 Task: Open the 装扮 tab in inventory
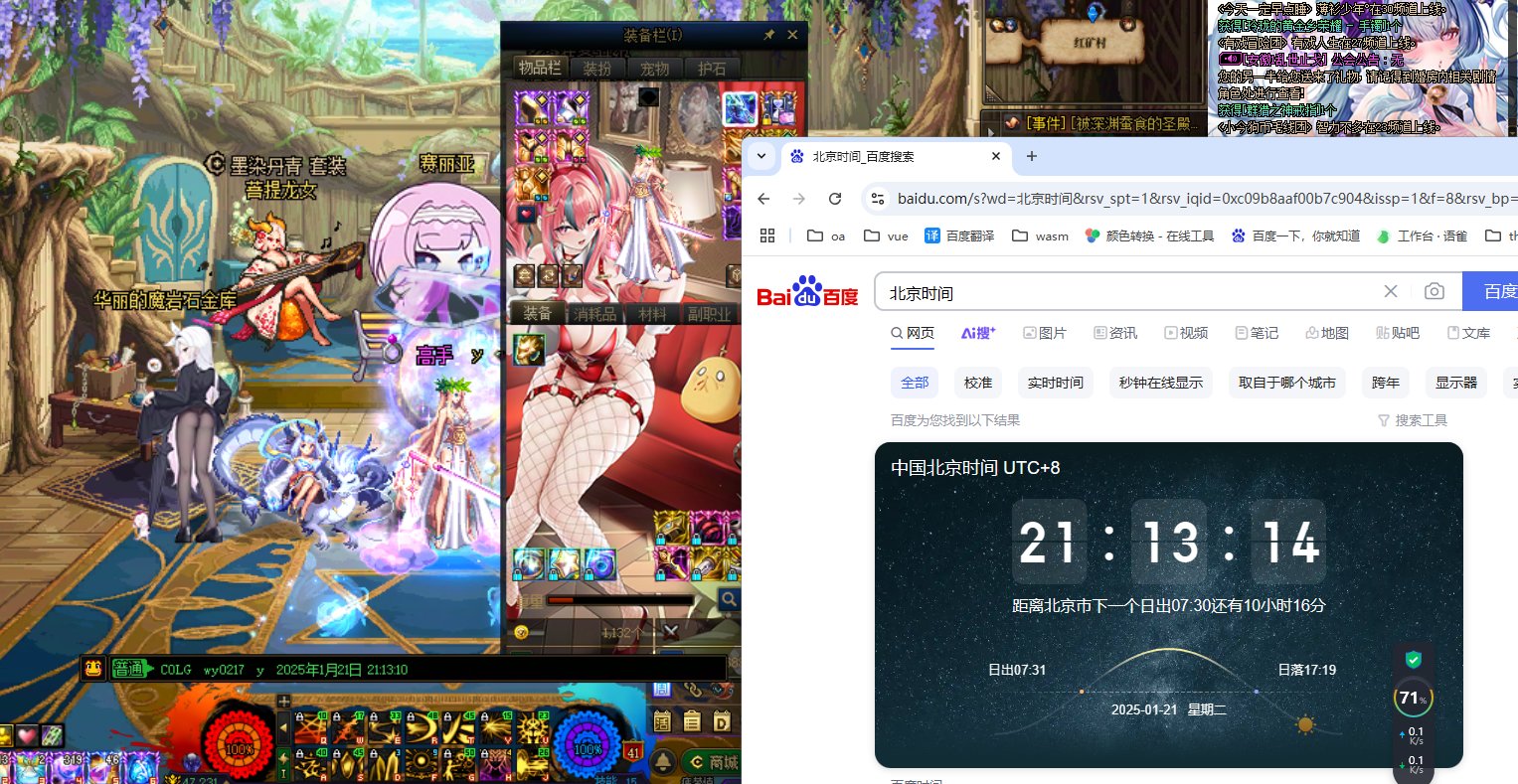point(597,69)
